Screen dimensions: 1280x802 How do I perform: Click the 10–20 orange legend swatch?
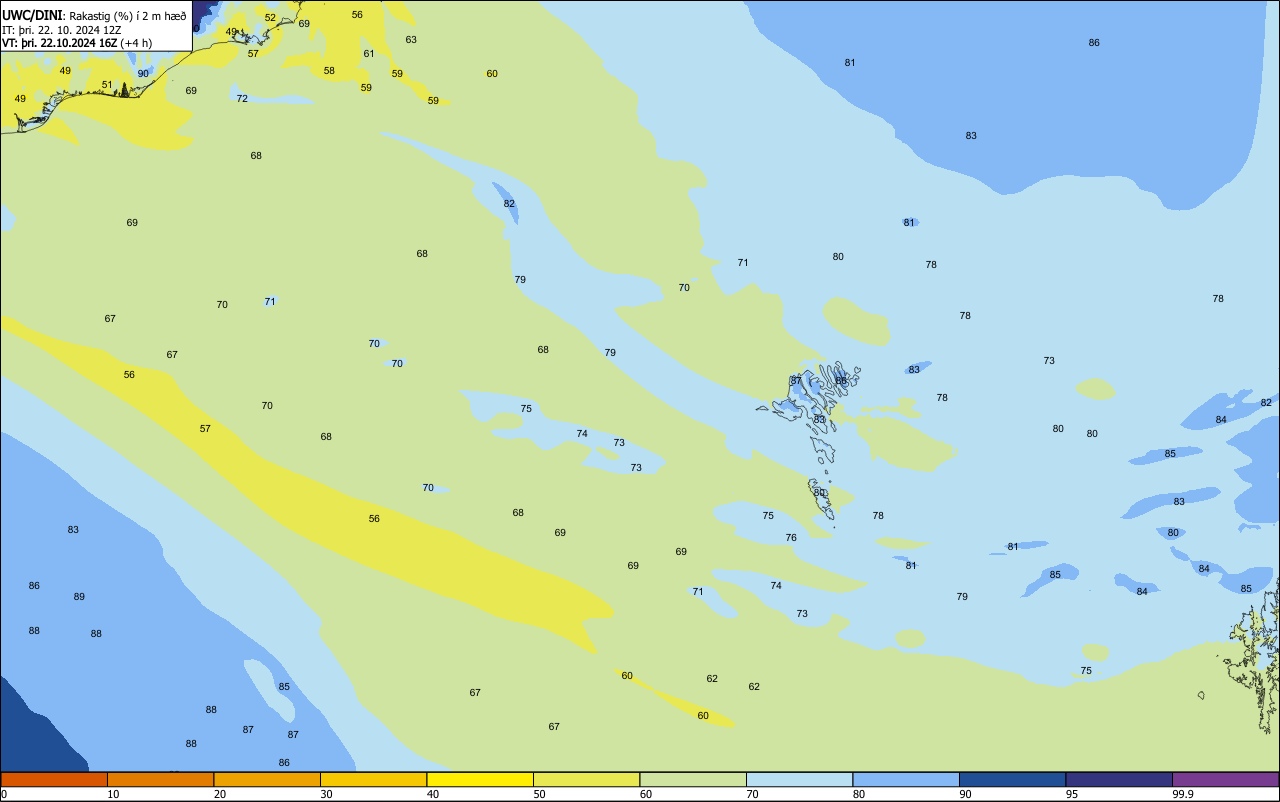(x=160, y=779)
